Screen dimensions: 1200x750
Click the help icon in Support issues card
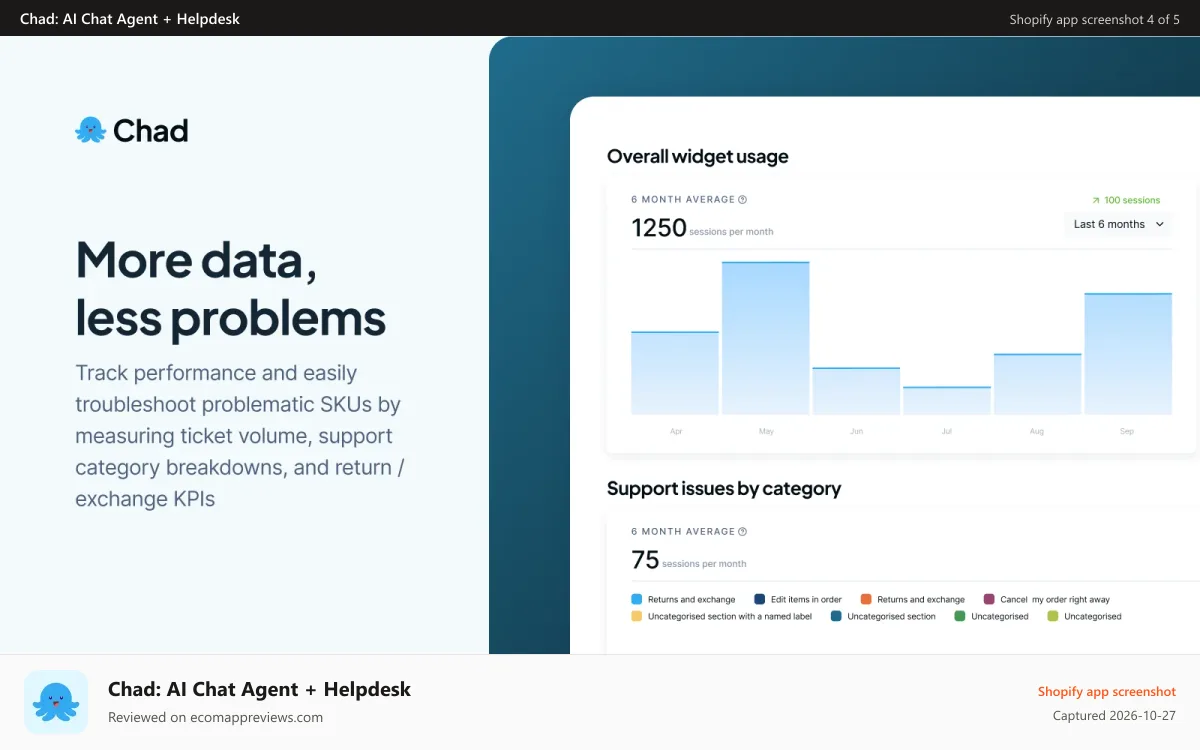click(742, 531)
